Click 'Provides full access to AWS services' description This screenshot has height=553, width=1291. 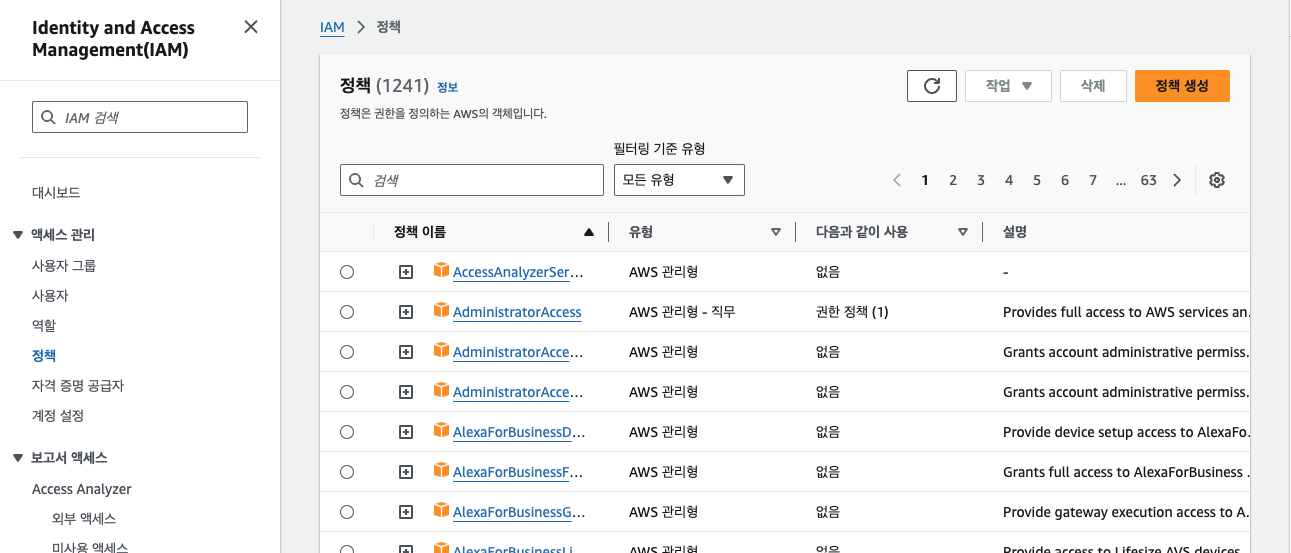click(1126, 312)
